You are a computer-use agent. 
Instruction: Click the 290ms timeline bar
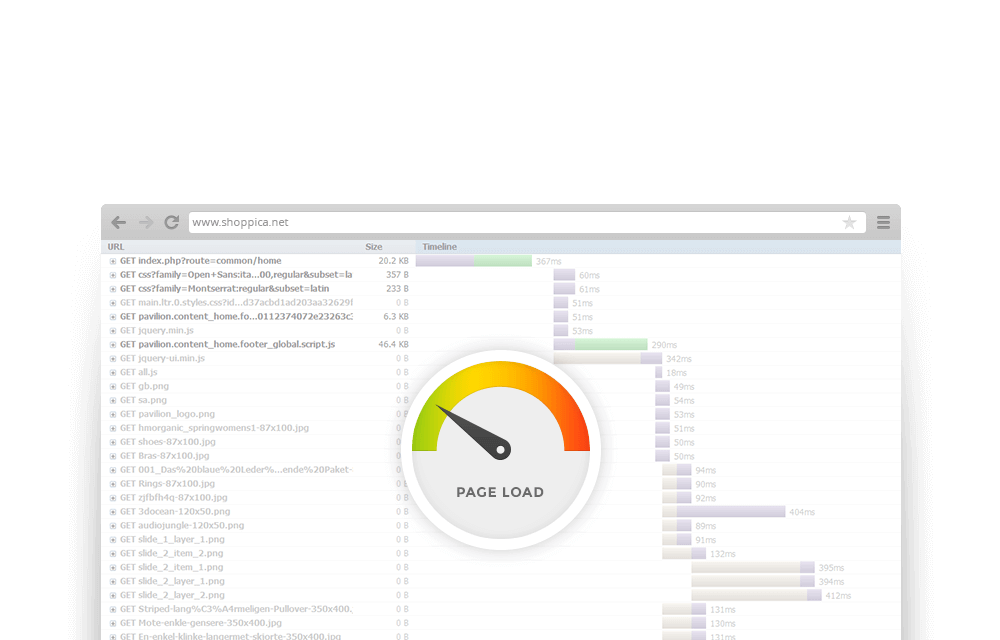coord(600,344)
